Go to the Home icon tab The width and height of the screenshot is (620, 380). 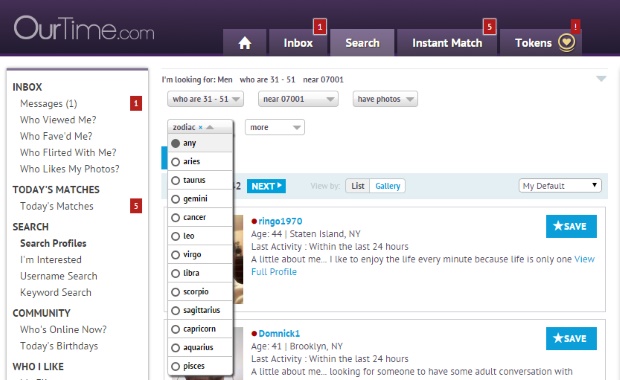point(244,42)
